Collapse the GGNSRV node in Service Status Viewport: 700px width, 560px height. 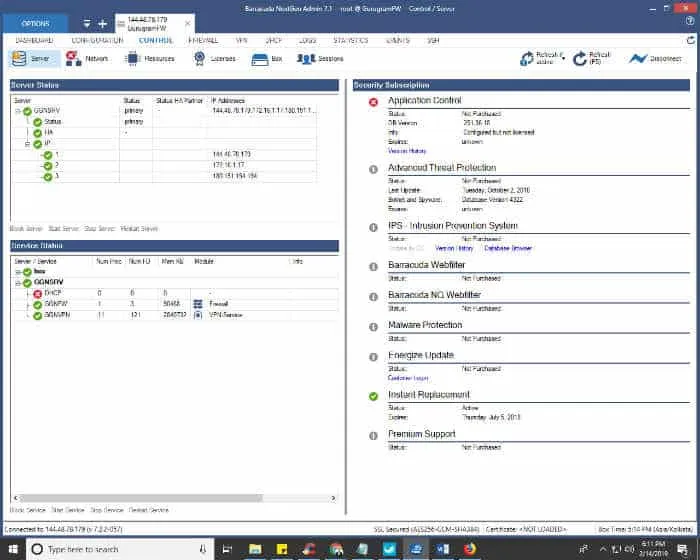pos(18,283)
